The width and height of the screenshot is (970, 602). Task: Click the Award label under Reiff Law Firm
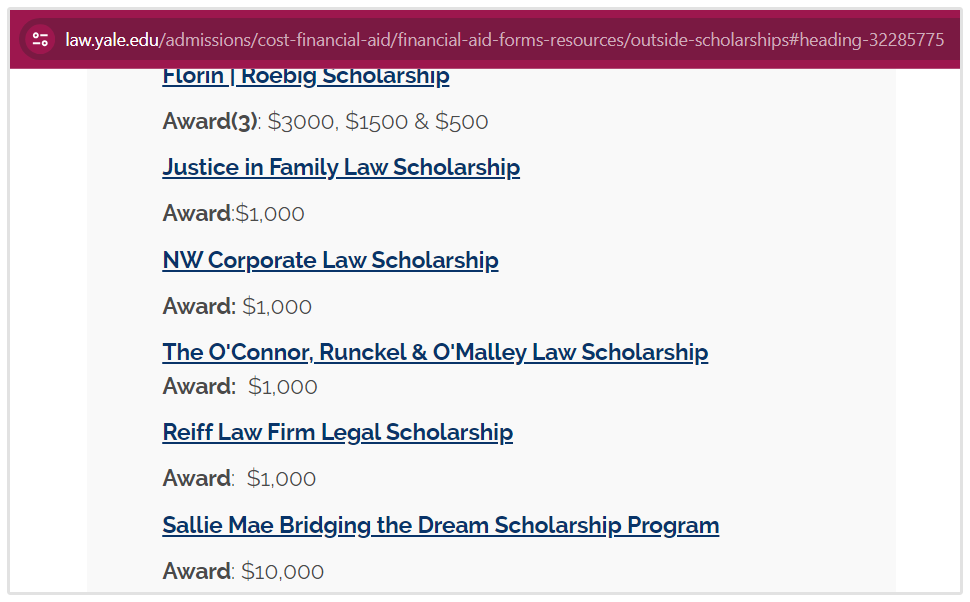coord(196,479)
